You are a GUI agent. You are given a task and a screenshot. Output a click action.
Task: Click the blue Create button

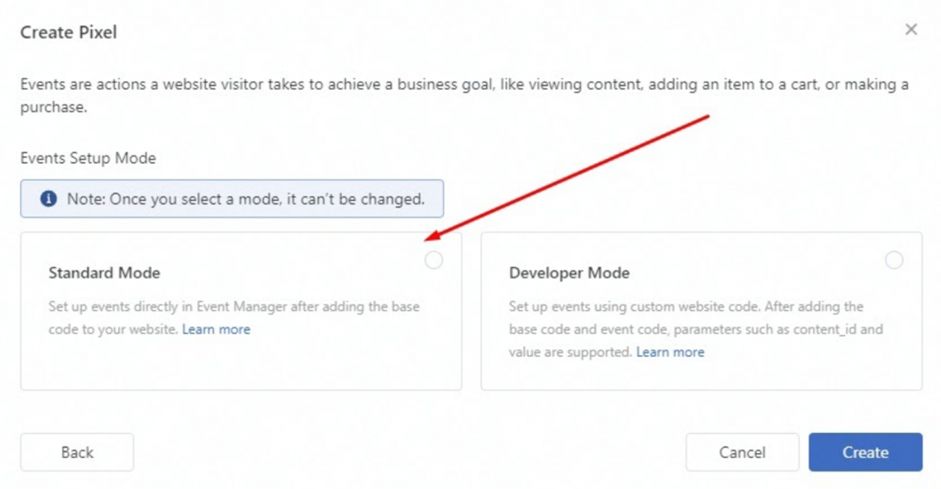(864, 452)
